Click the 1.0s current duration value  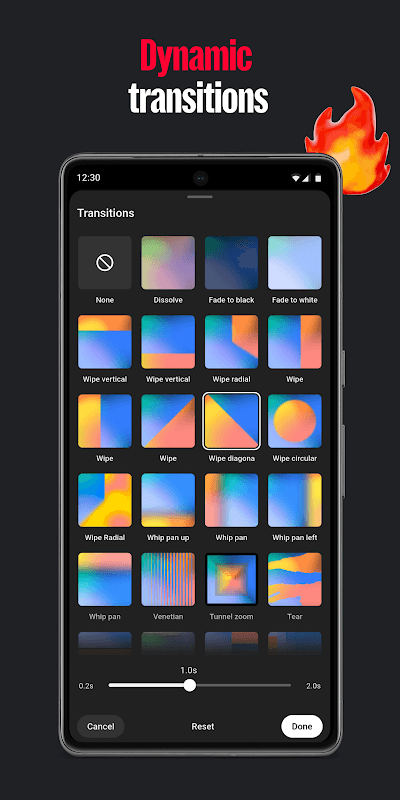189,670
